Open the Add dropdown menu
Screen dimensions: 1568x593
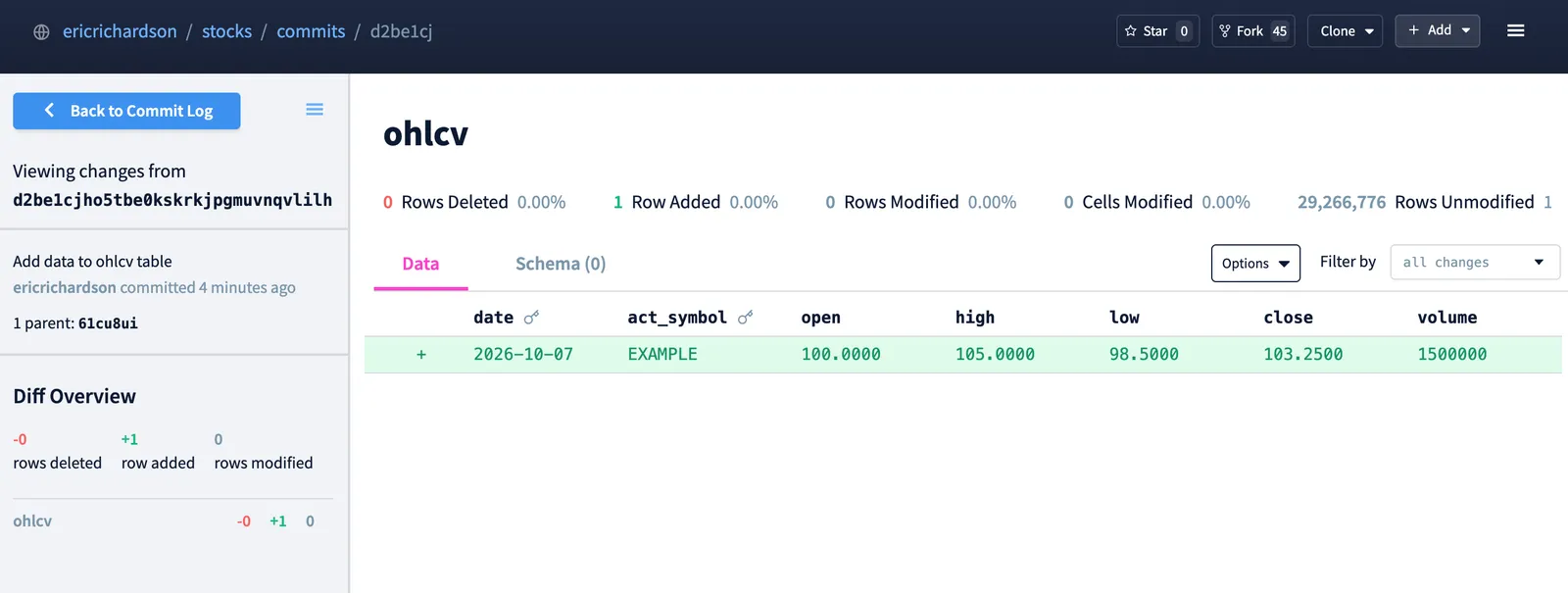point(1438,30)
